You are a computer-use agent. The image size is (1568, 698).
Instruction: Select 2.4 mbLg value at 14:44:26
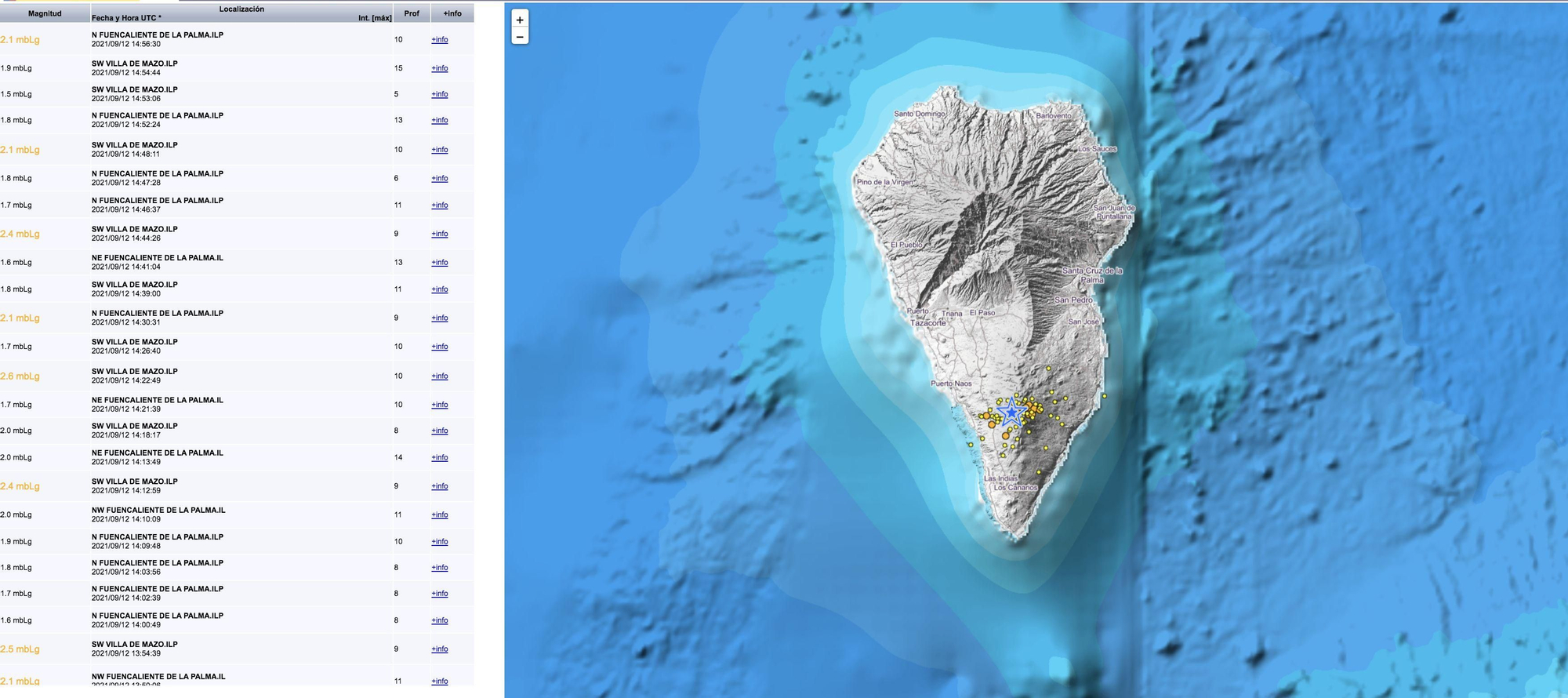tap(20, 234)
